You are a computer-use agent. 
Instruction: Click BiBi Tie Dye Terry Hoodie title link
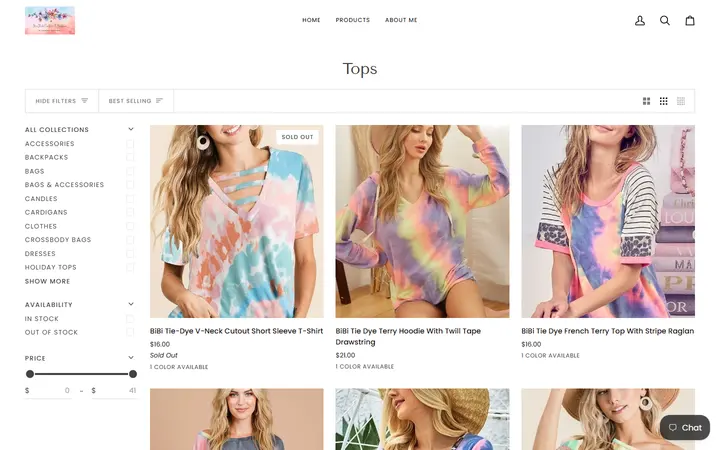tap(408, 337)
